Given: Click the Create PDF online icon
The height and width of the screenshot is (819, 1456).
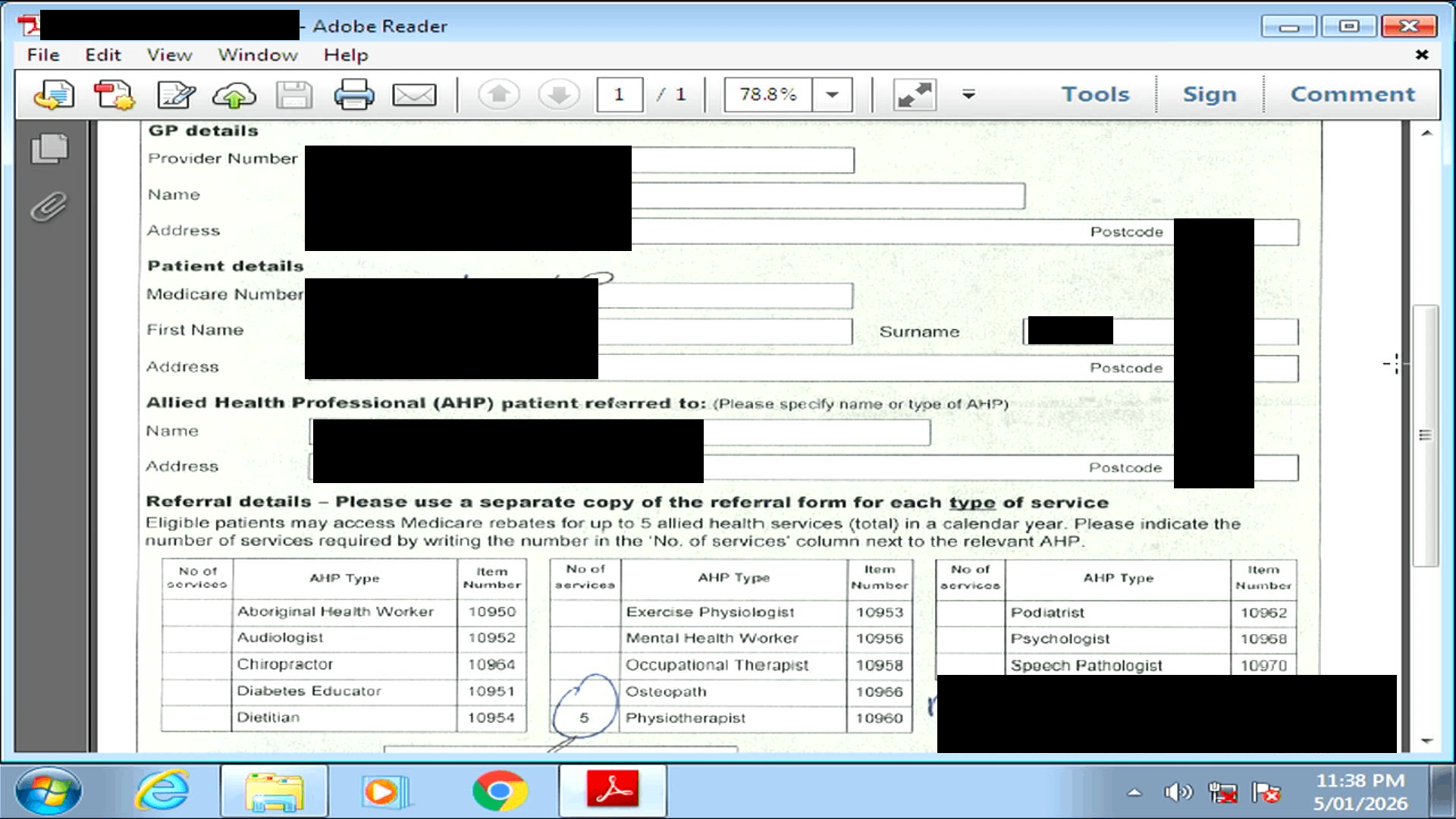Looking at the screenshot, I should tap(114, 95).
